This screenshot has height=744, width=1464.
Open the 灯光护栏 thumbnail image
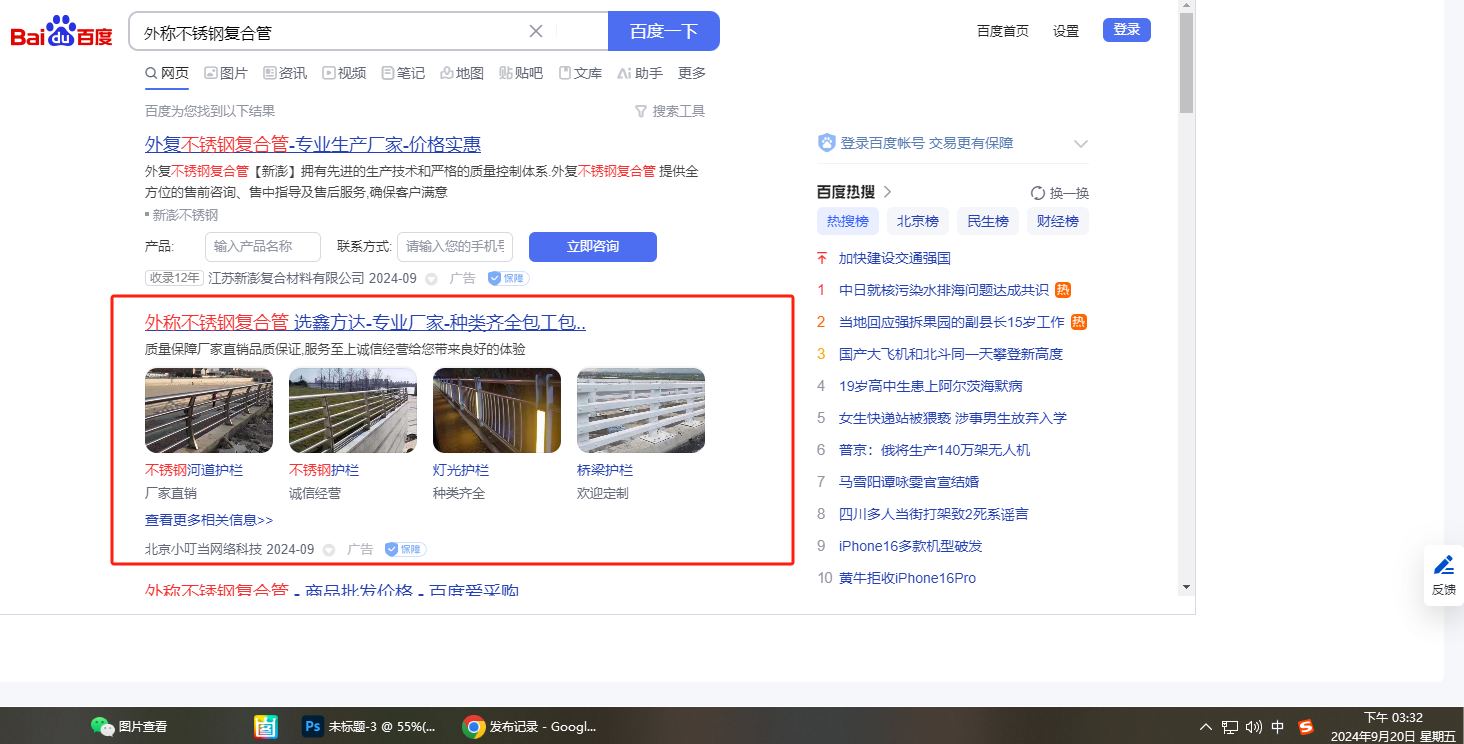click(x=497, y=411)
